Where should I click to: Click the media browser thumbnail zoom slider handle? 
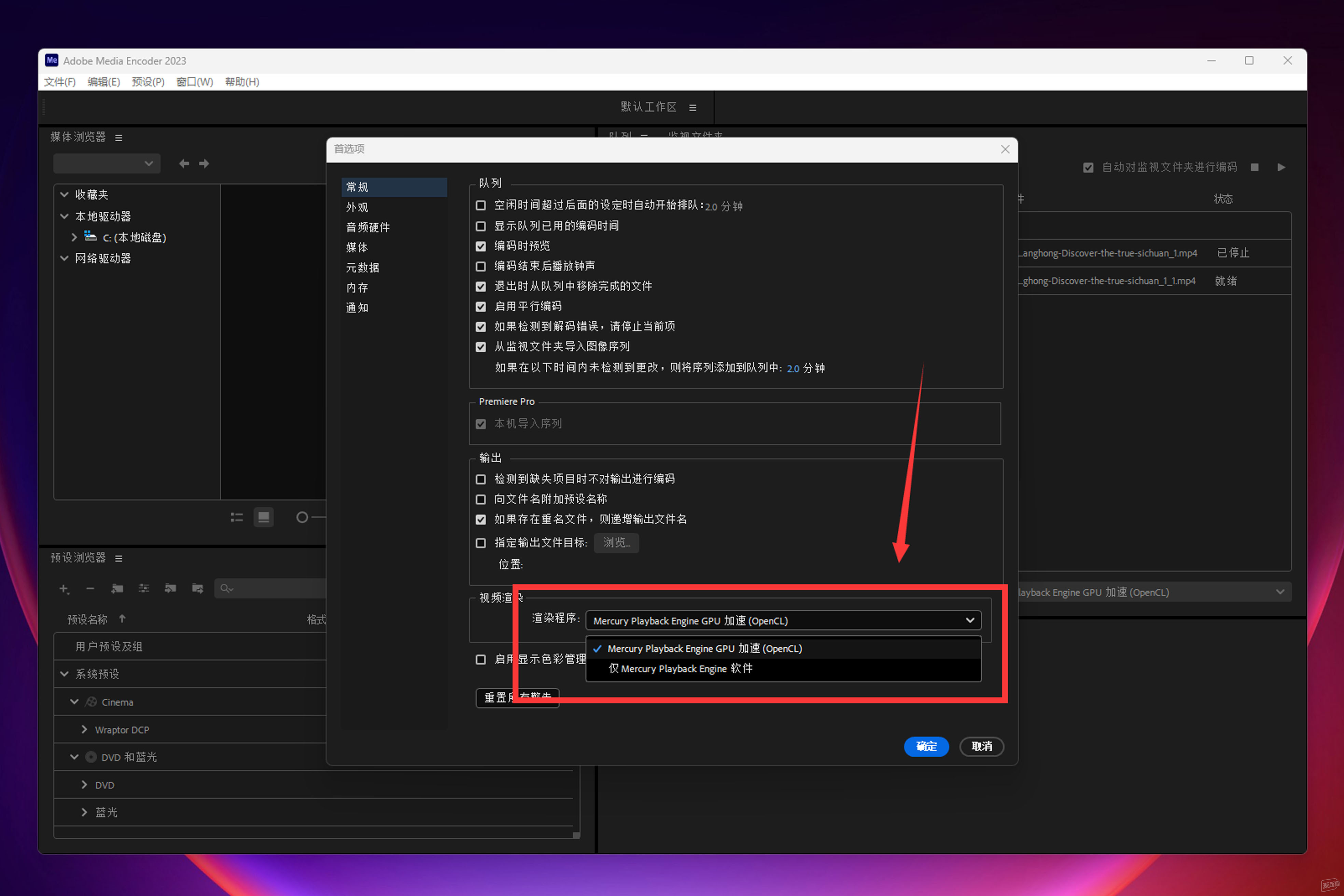(x=302, y=518)
